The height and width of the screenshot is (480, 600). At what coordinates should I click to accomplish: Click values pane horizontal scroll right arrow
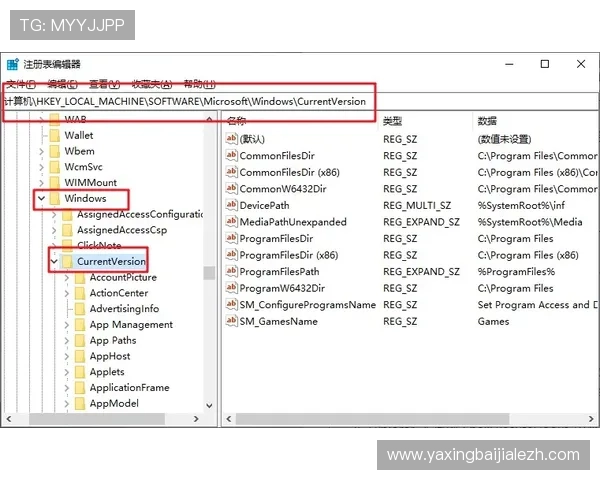click(x=591, y=419)
